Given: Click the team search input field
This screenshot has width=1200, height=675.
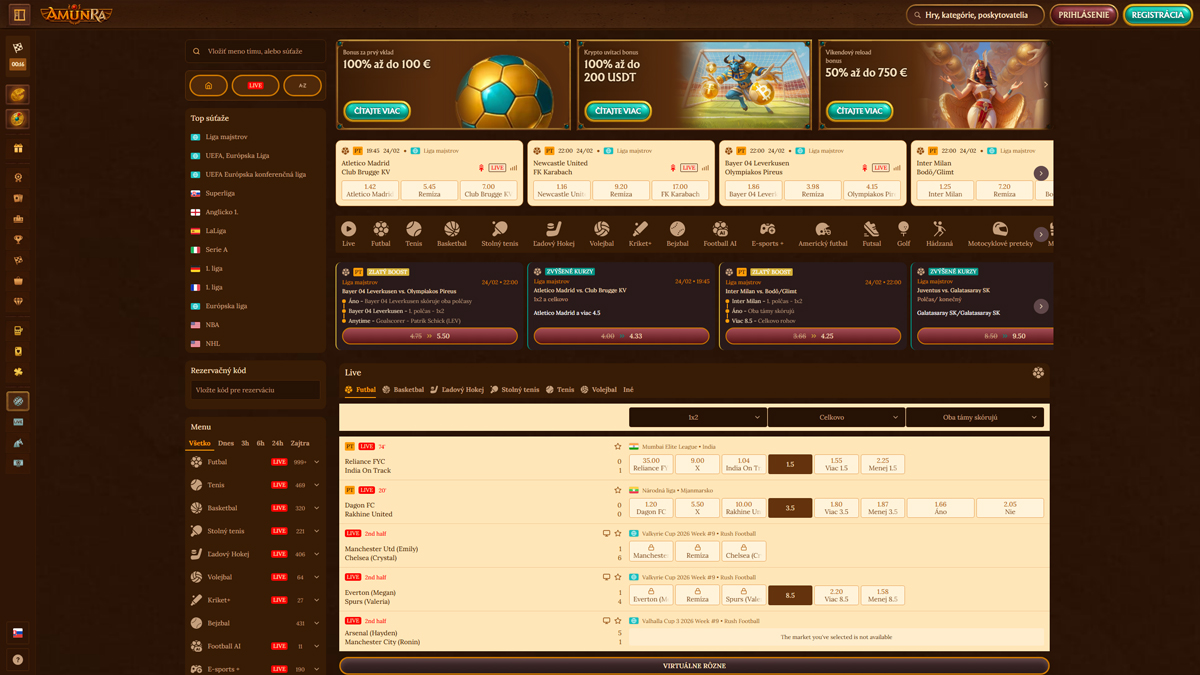Looking at the screenshot, I should 255,50.
